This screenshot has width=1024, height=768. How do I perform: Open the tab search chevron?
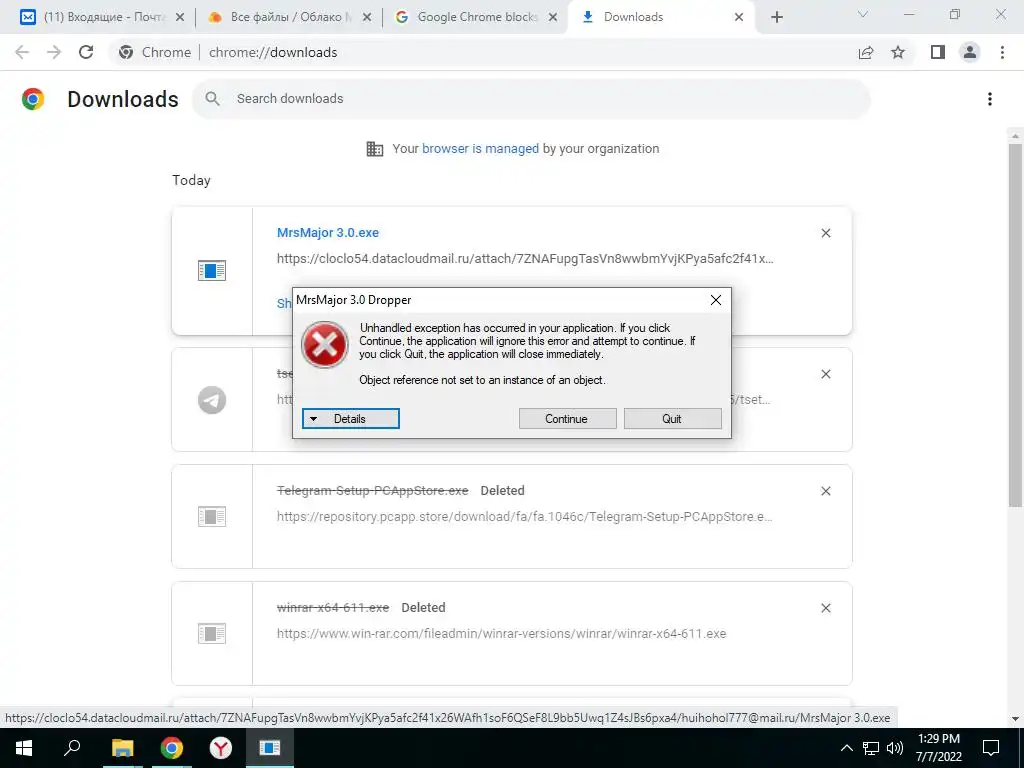pyautogui.click(x=863, y=14)
